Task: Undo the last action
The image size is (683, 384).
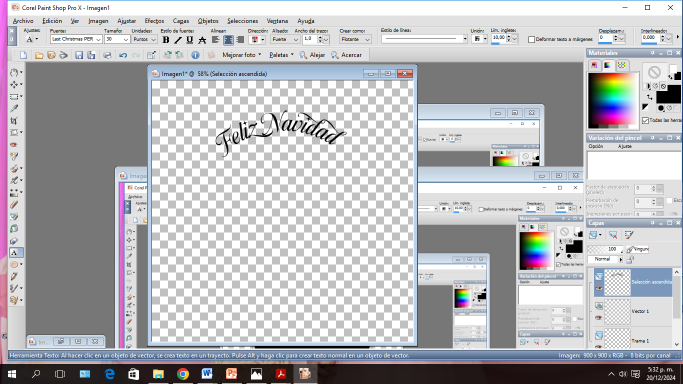Action: 123,55
